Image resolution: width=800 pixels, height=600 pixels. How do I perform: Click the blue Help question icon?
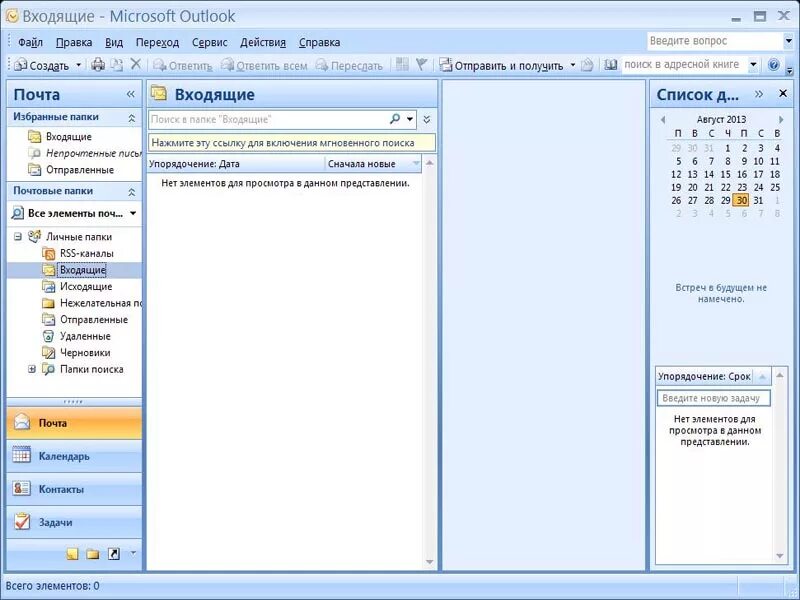pyautogui.click(x=773, y=65)
